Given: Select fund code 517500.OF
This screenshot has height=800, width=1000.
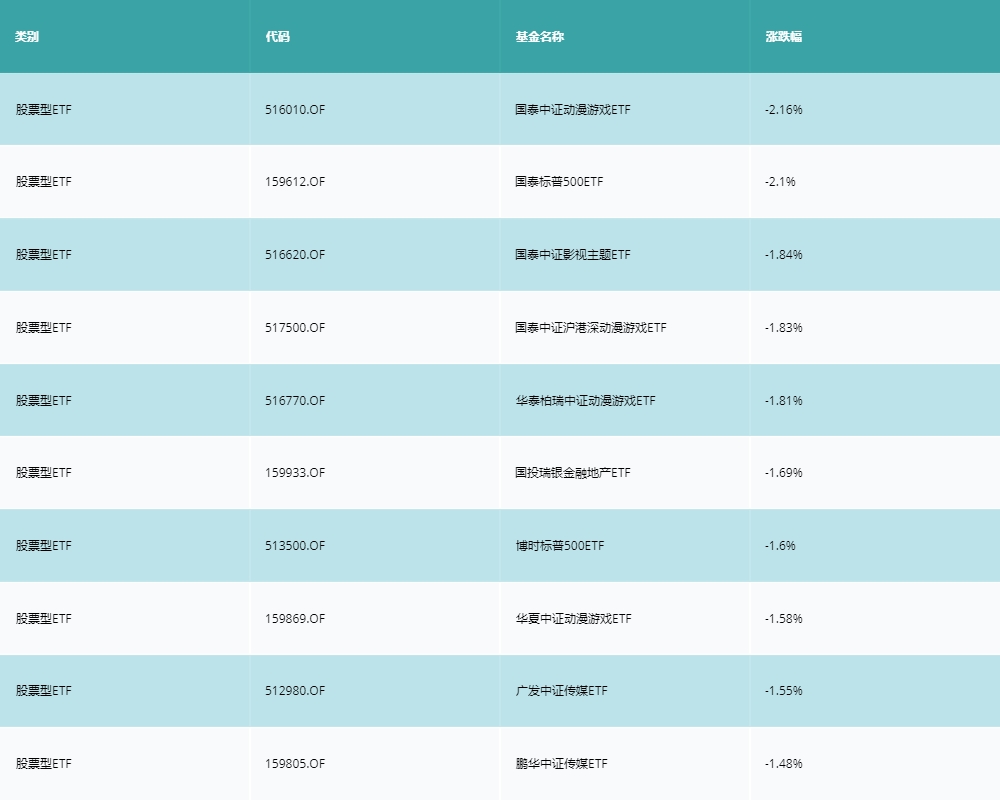Looking at the screenshot, I should coord(295,327).
